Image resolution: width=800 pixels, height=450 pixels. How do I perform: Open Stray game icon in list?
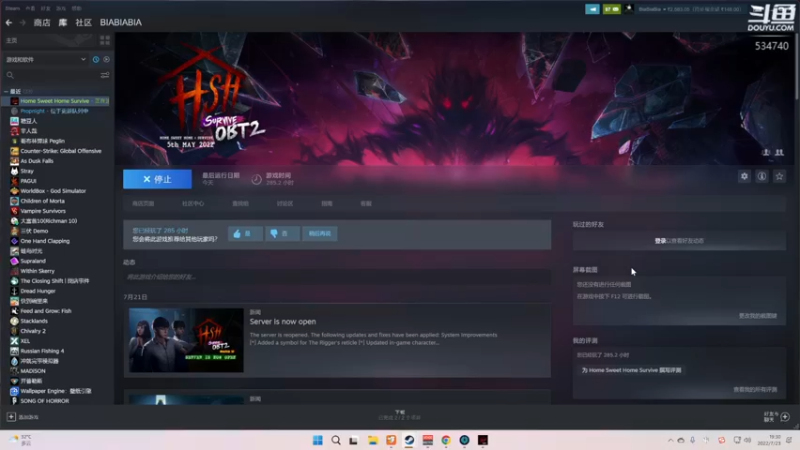coord(14,171)
